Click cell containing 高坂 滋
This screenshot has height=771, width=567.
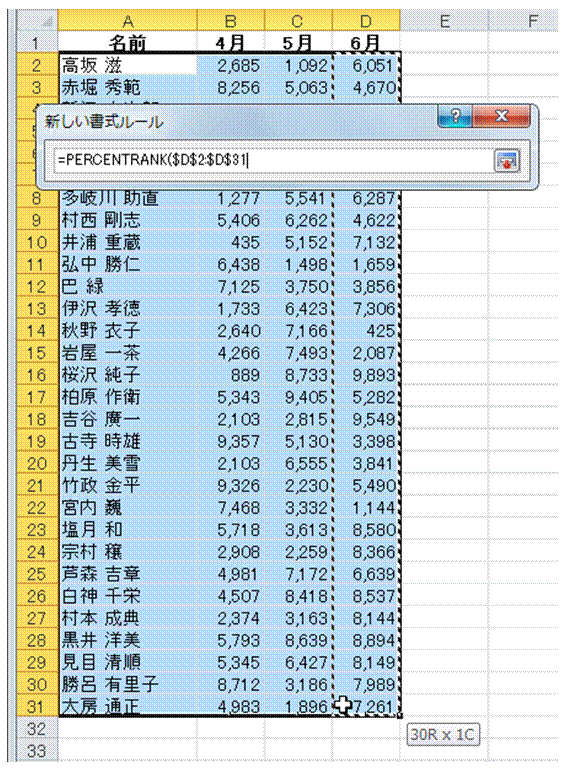127,65
